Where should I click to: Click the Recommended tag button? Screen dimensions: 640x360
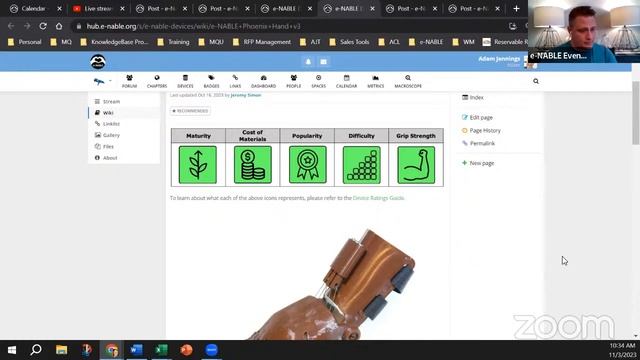190,111
